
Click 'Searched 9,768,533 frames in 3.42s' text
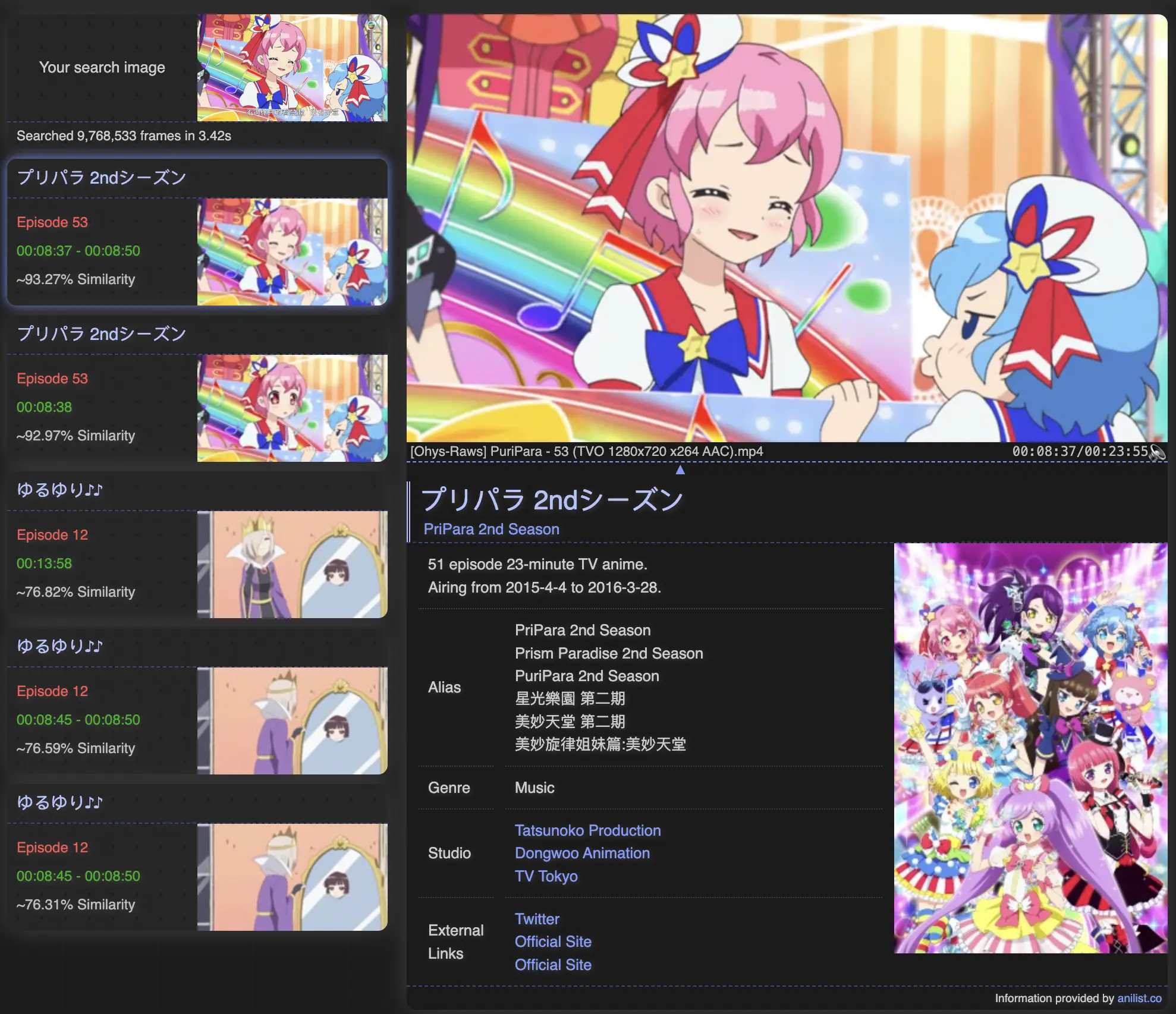(124, 136)
